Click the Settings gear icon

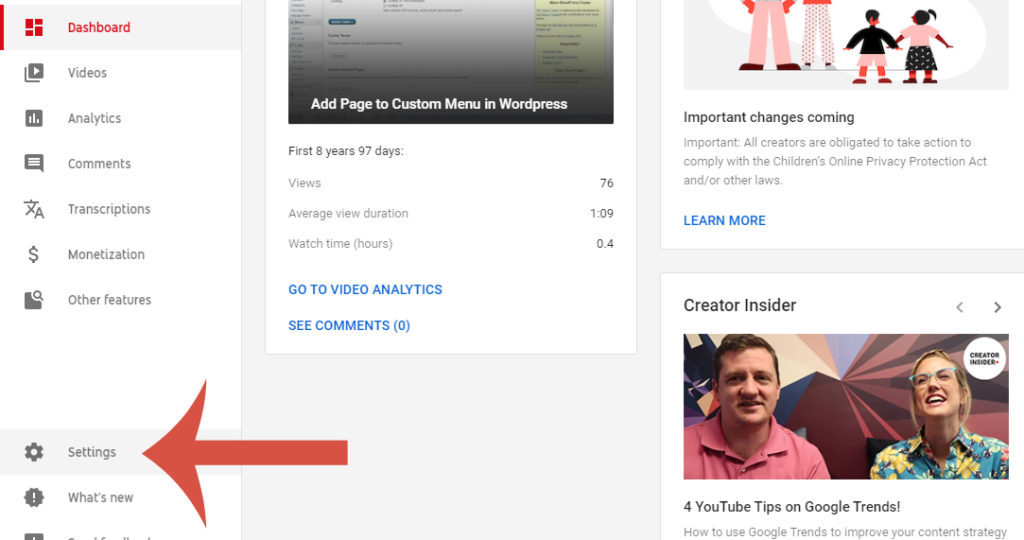tap(34, 452)
